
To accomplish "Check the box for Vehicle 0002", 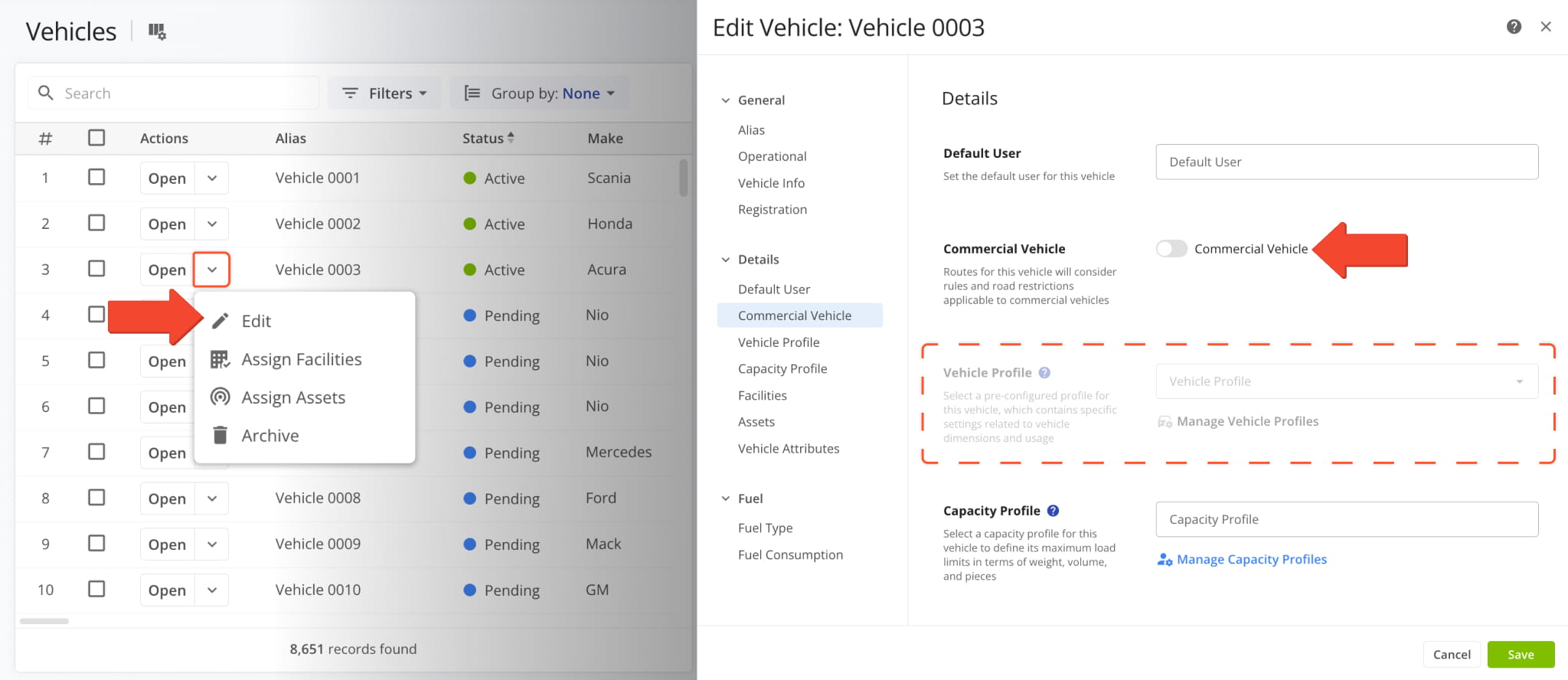I will pos(96,223).
